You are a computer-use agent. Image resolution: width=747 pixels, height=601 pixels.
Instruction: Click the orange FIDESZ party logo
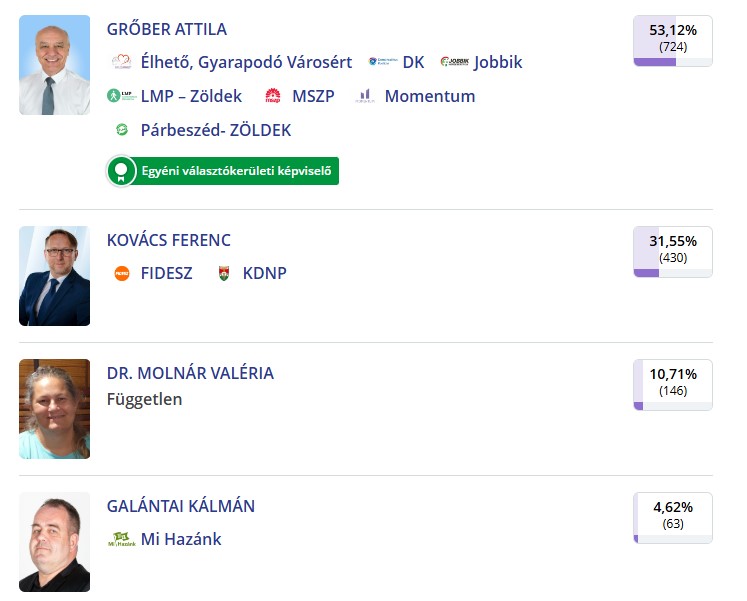tap(122, 273)
